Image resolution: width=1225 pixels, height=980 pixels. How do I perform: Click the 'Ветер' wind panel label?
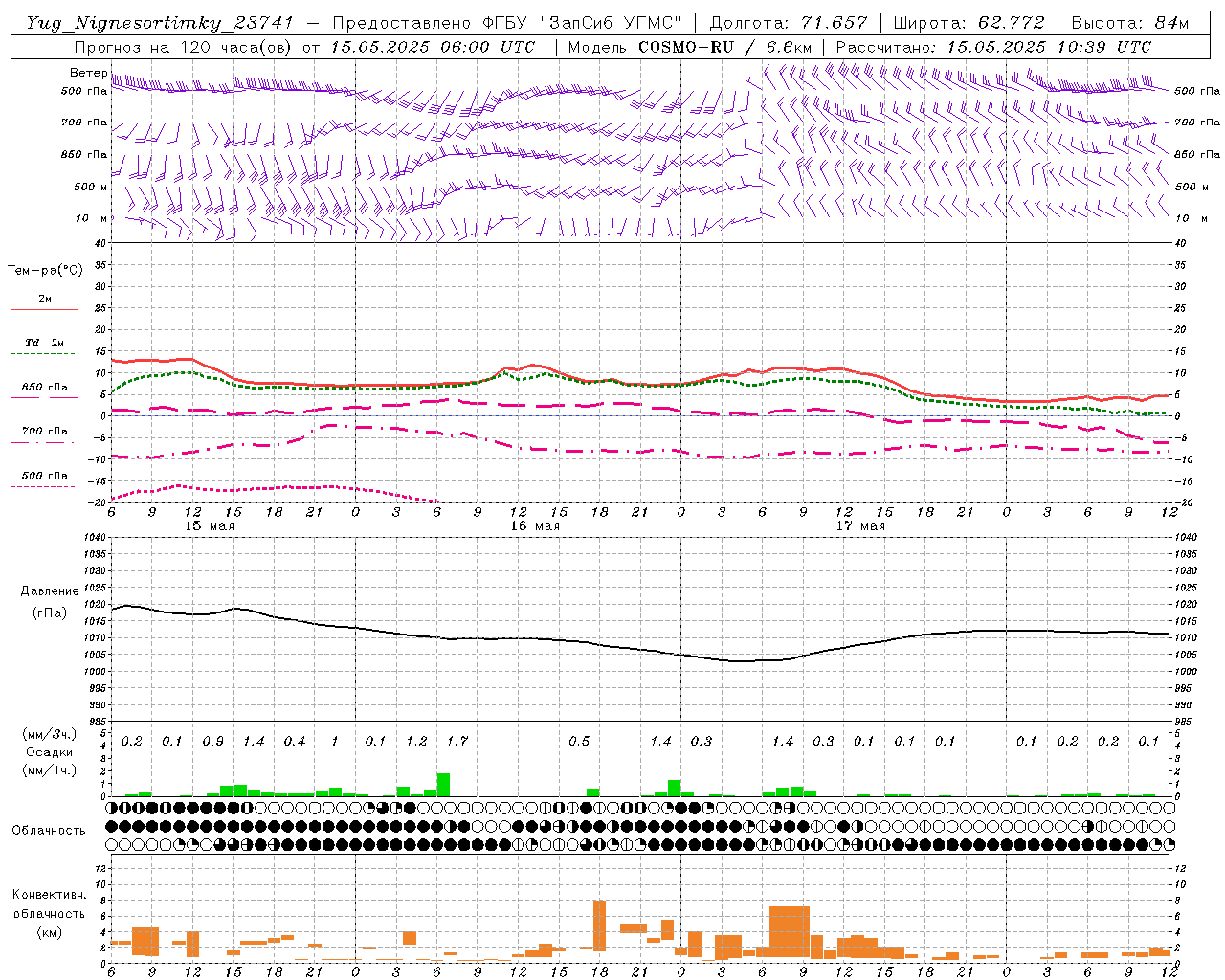click(88, 73)
